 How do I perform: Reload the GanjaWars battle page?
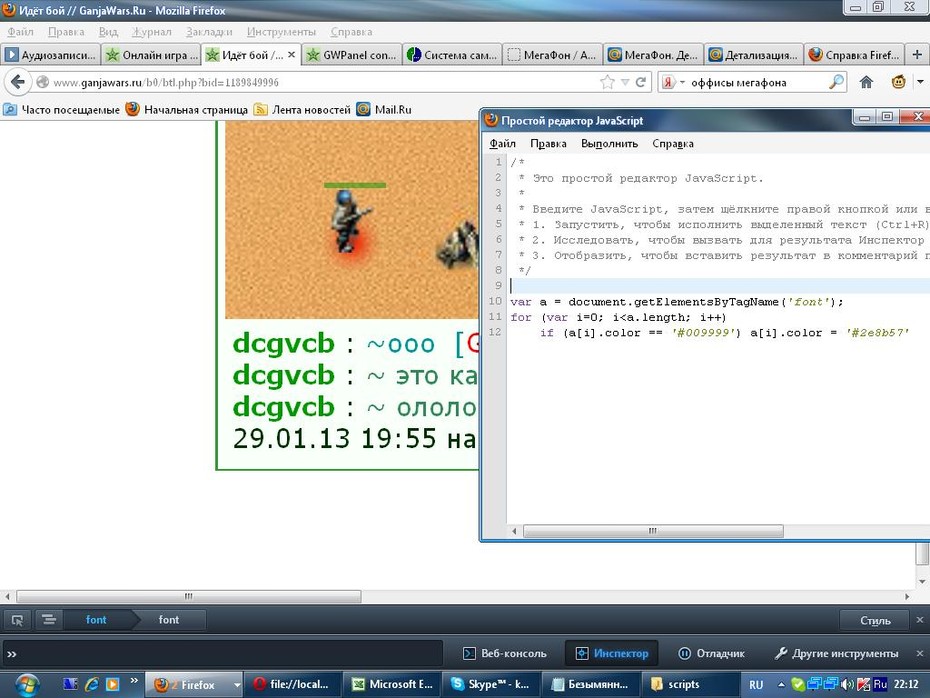(641, 82)
